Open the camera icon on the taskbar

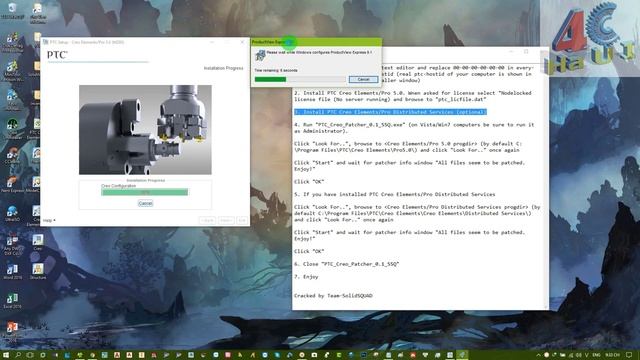point(314,355)
